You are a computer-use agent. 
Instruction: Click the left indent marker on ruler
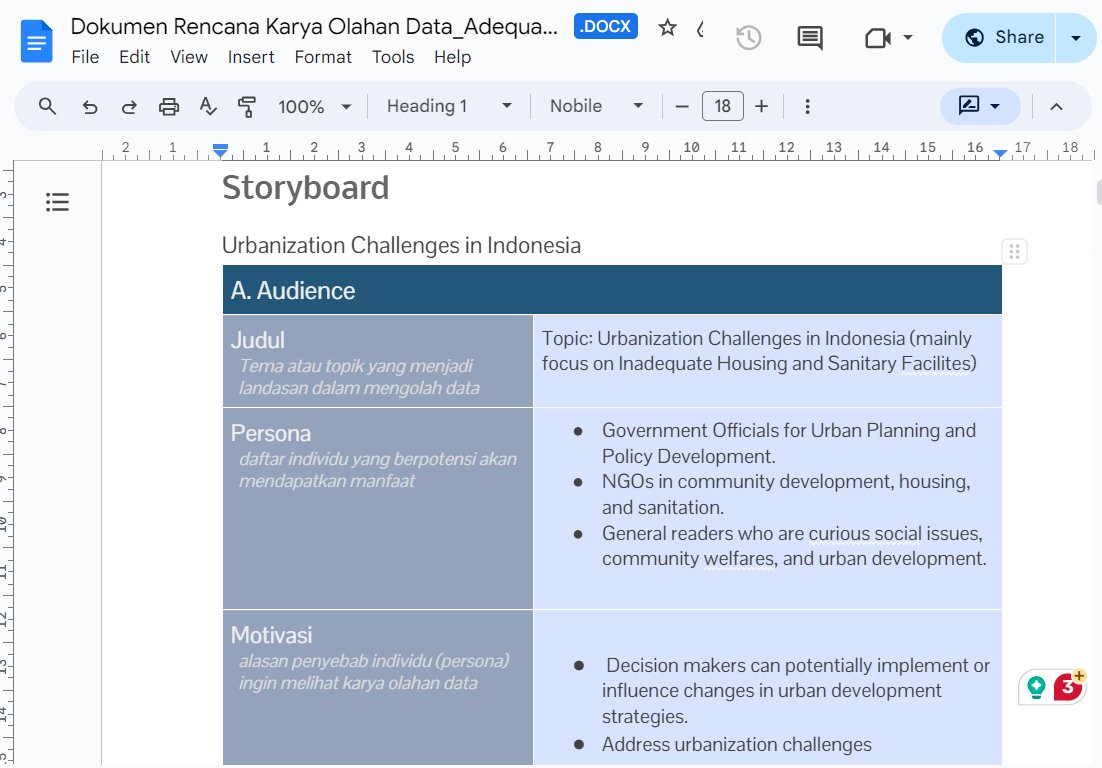coord(220,150)
